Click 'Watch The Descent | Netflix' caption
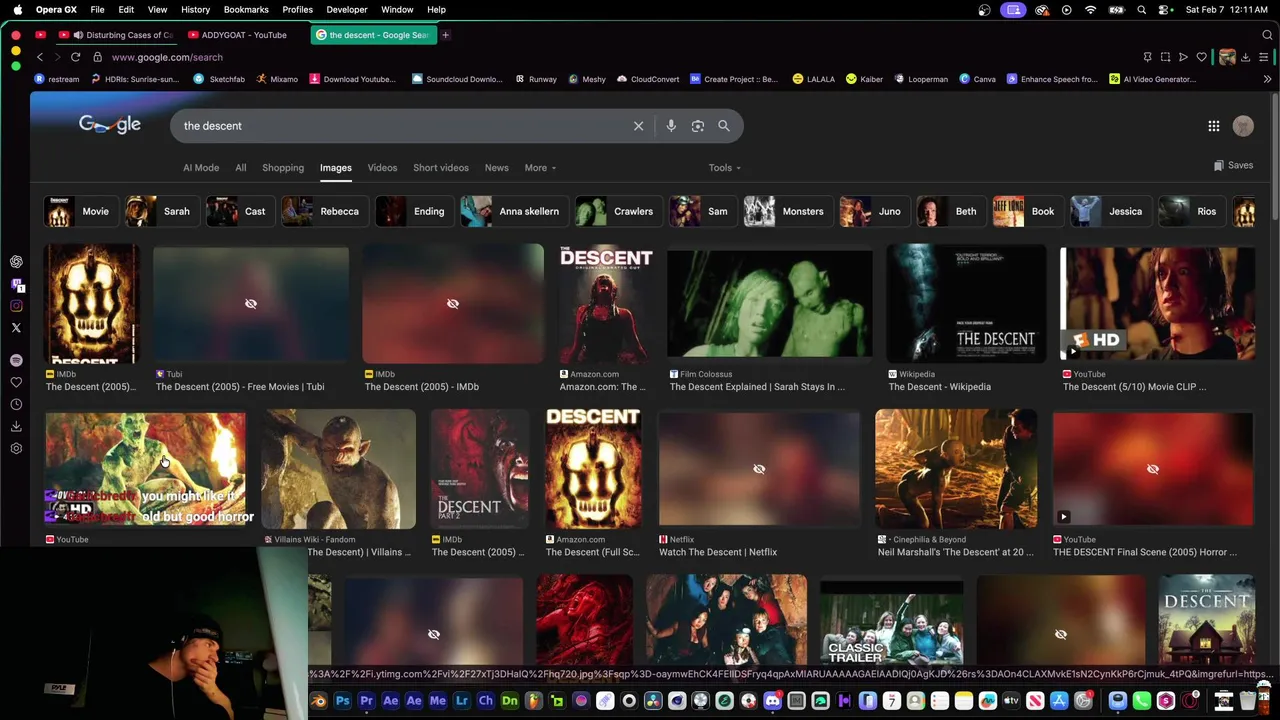Image resolution: width=1280 pixels, height=720 pixels. pos(718,552)
